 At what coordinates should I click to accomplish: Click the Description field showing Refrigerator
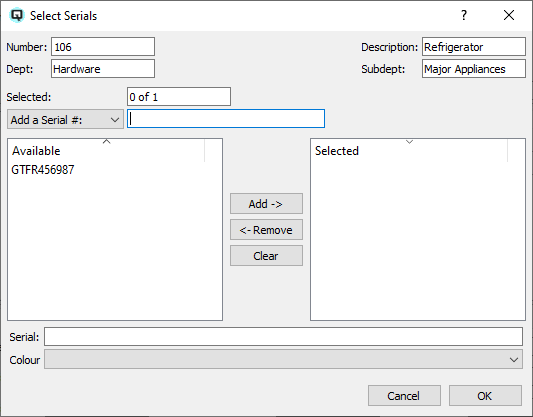[x=474, y=47]
